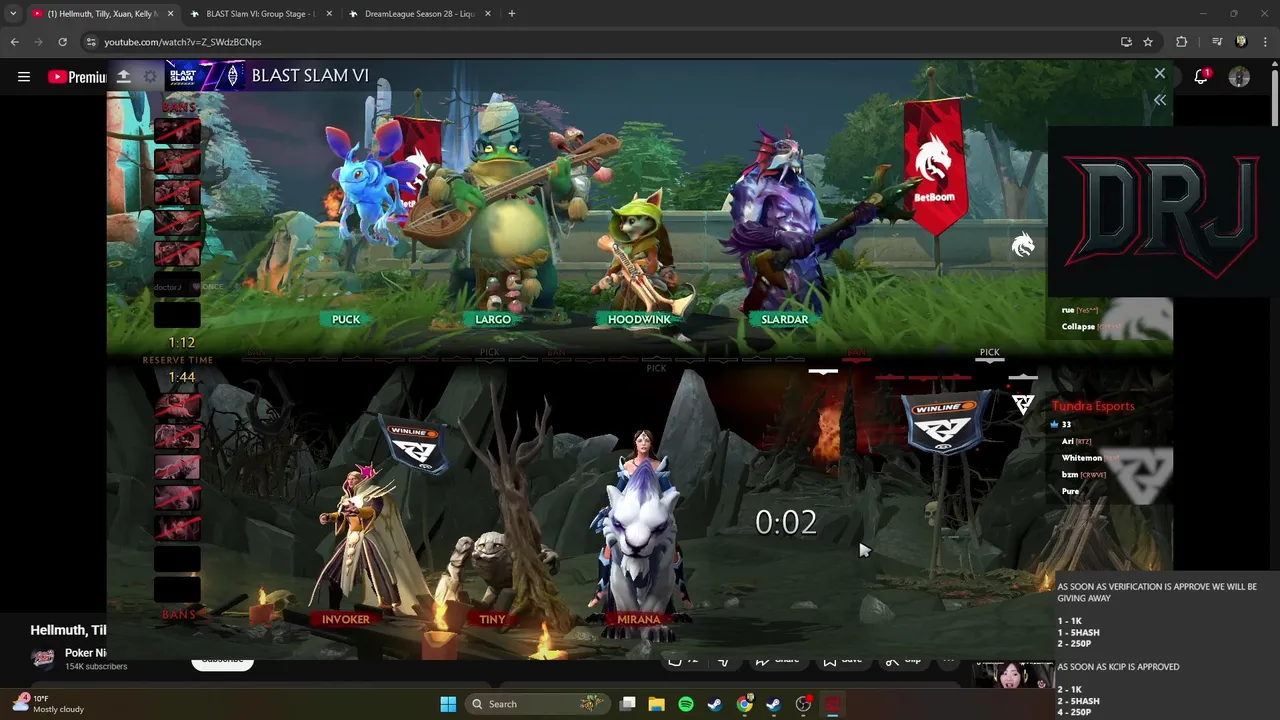Screen dimensions: 1280x720
Task: Click the 'BLAST SLAM VI' title text
Action: (310, 75)
